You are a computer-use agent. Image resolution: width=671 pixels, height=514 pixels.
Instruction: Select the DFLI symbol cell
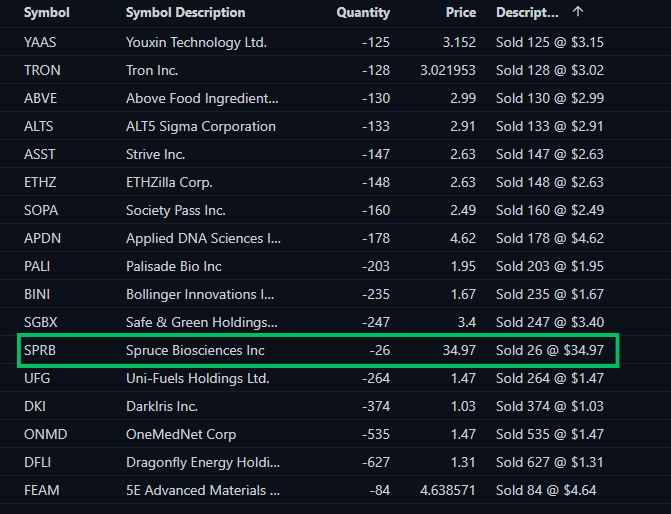tap(37, 462)
